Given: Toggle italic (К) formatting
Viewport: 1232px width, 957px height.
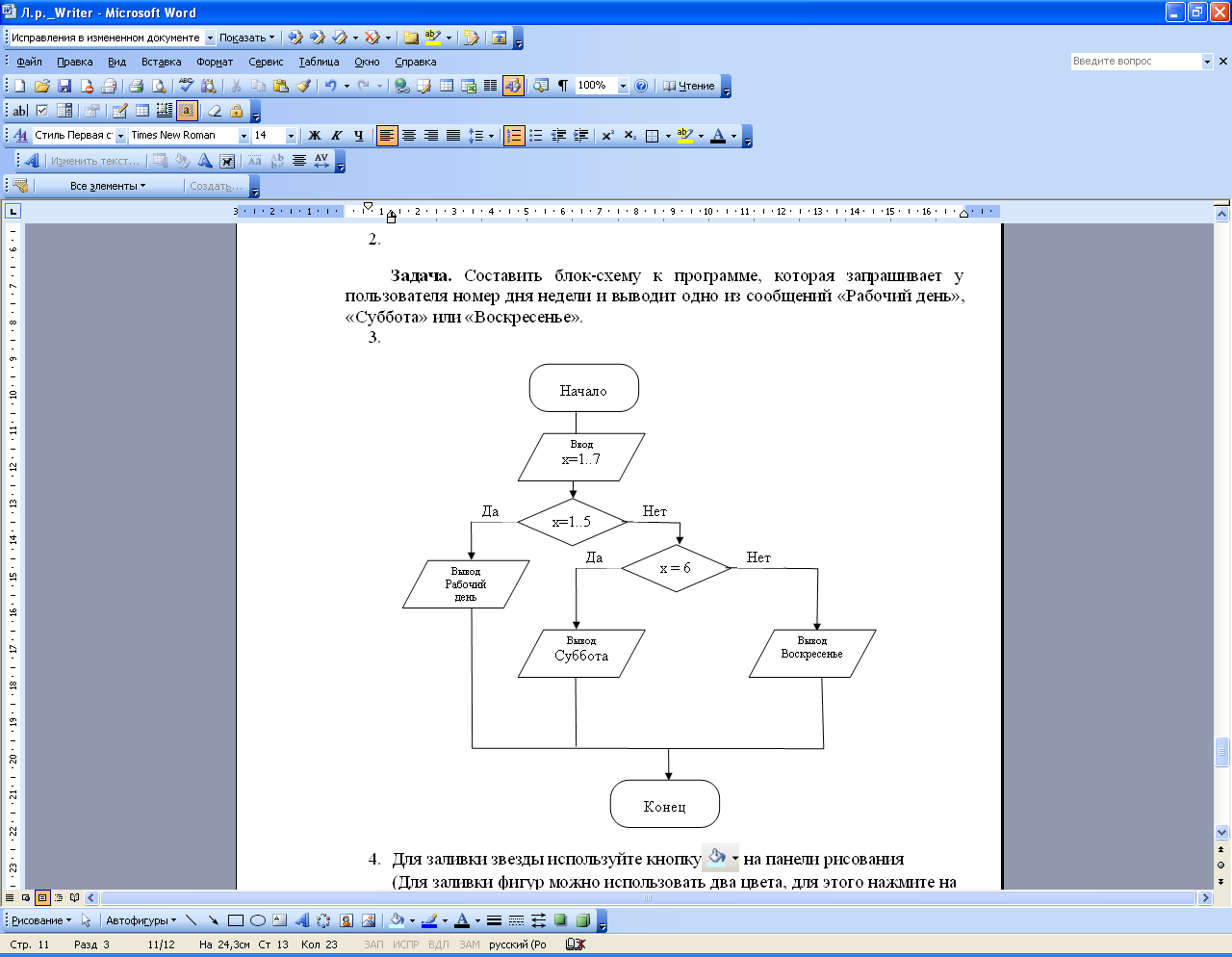Looking at the screenshot, I should tap(337, 136).
